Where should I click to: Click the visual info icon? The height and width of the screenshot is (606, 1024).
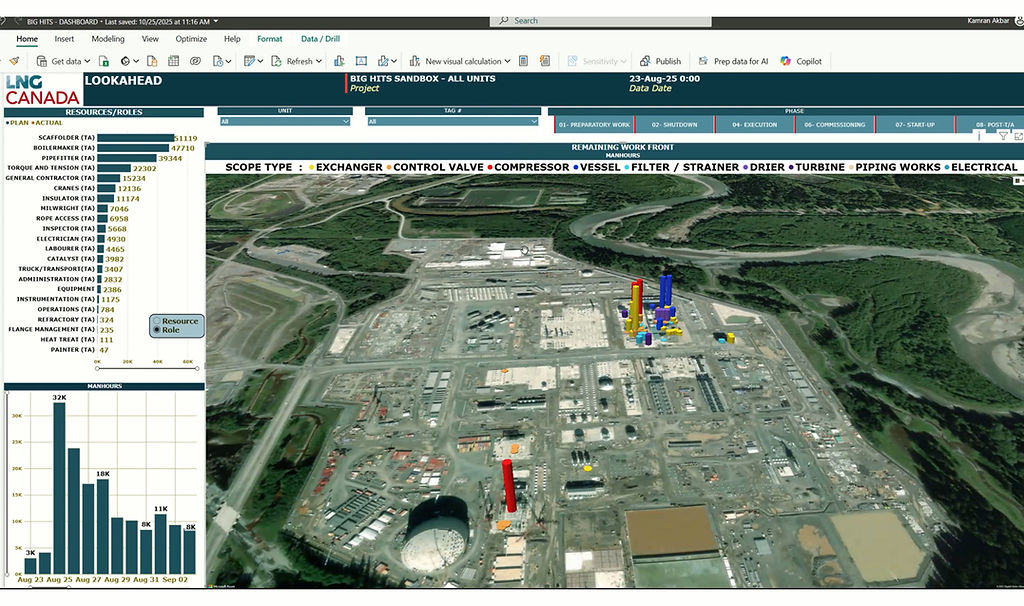tap(979, 136)
